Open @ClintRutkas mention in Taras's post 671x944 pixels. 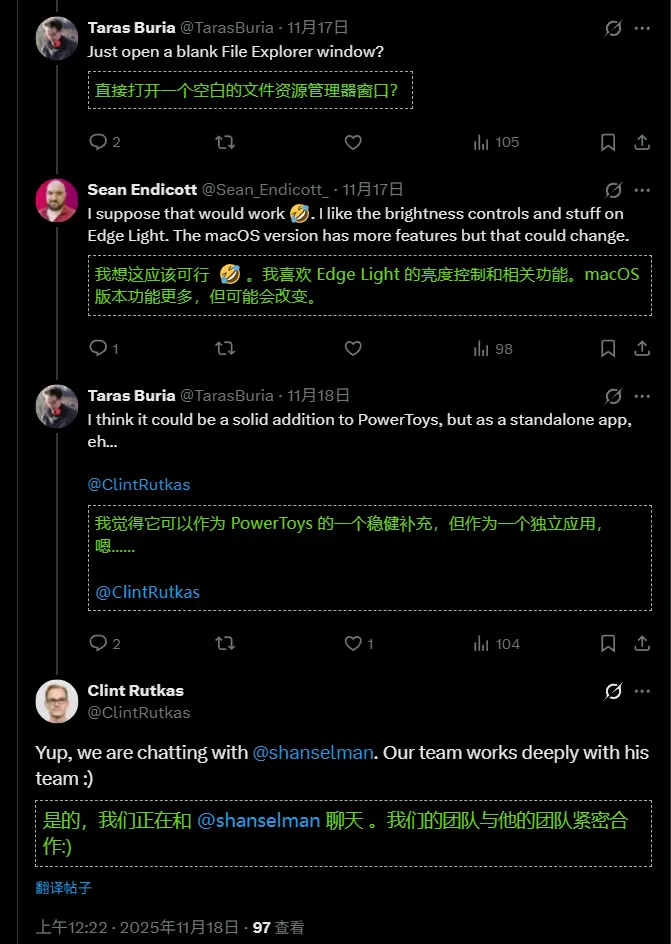(139, 484)
